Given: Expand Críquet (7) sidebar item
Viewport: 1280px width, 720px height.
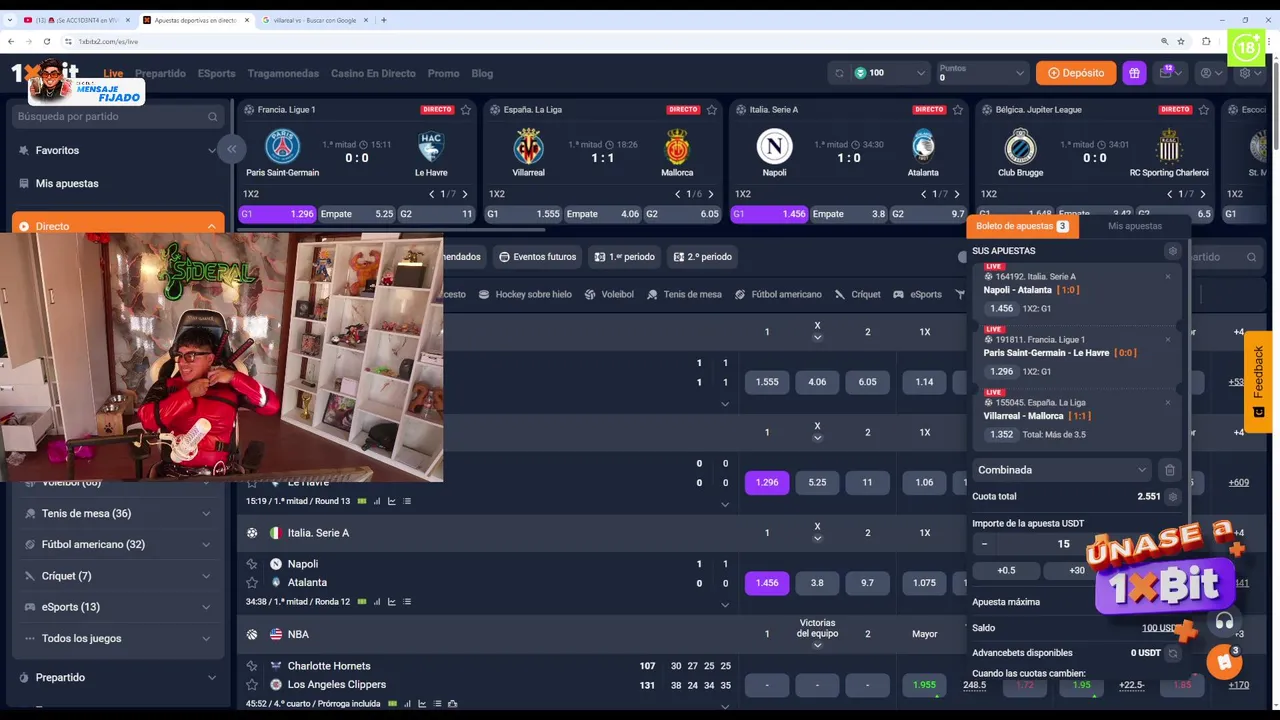Looking at the screenshot, I should [x=206, y=576].
